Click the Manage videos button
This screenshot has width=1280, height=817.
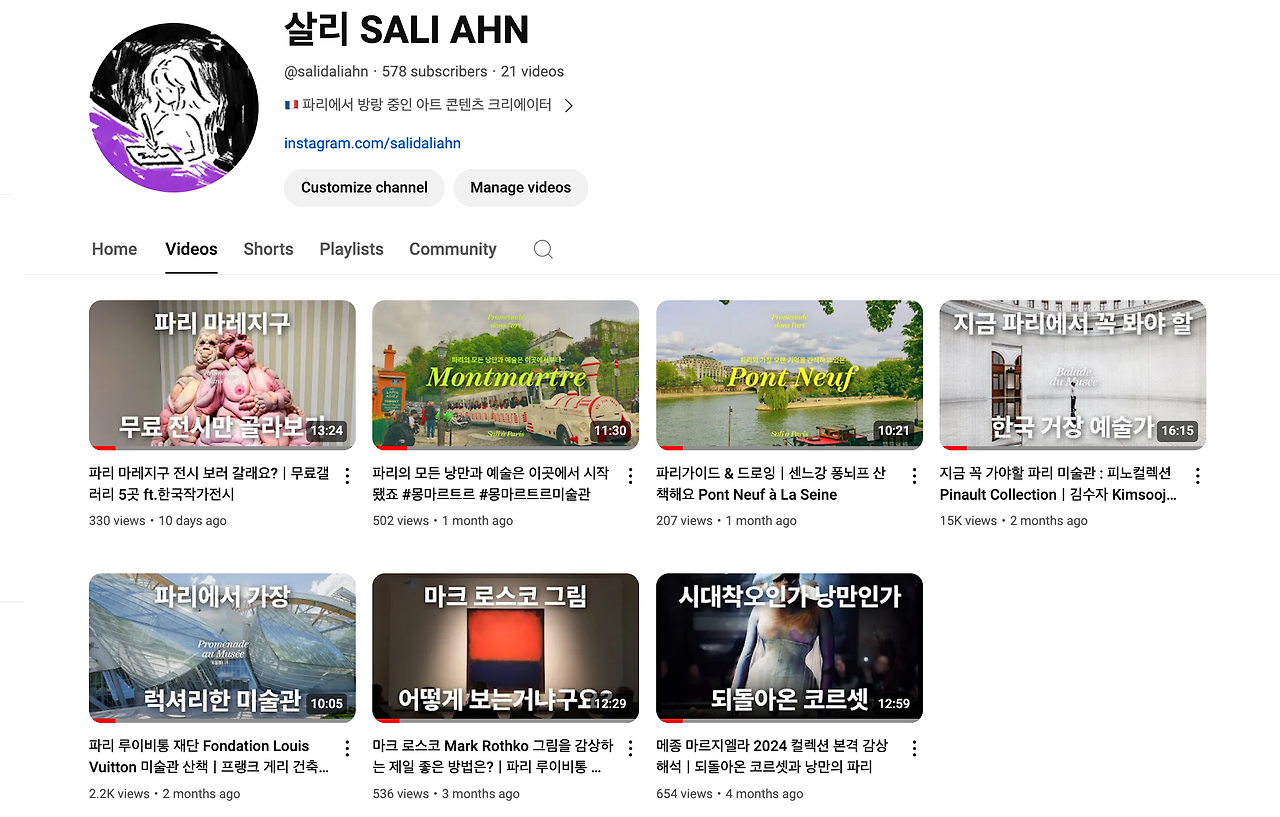click(x=520, y=188)
